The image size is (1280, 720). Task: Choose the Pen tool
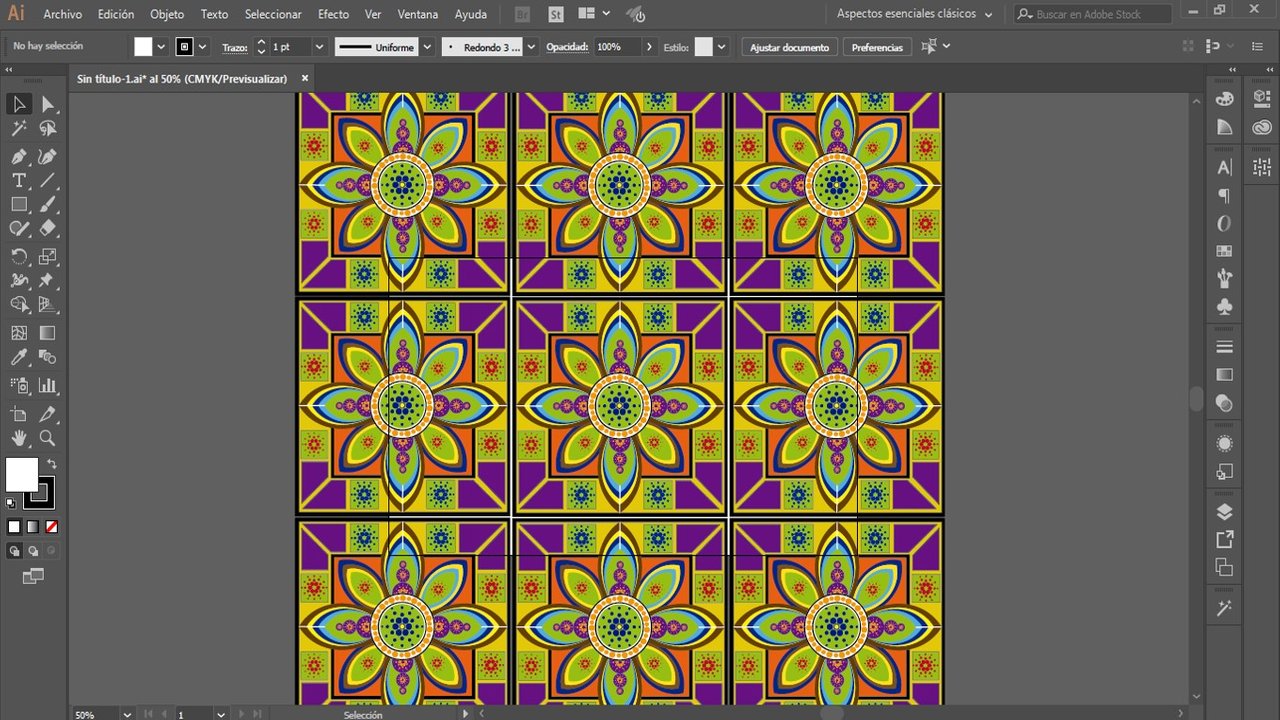[19, 156]
